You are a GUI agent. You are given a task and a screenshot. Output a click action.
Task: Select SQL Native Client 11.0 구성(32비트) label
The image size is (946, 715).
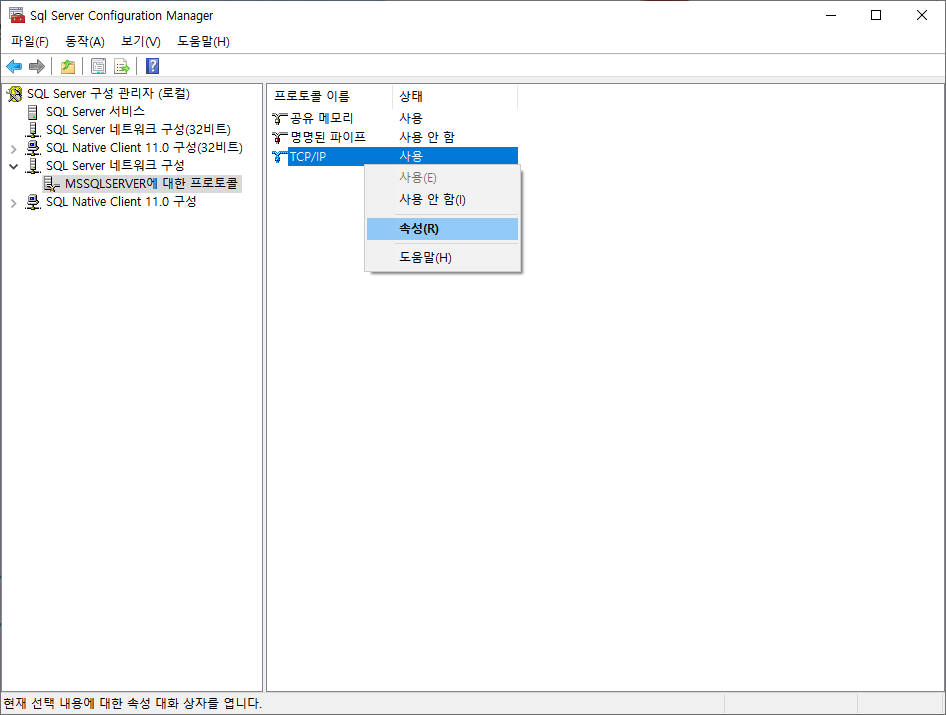pos(144,148)
